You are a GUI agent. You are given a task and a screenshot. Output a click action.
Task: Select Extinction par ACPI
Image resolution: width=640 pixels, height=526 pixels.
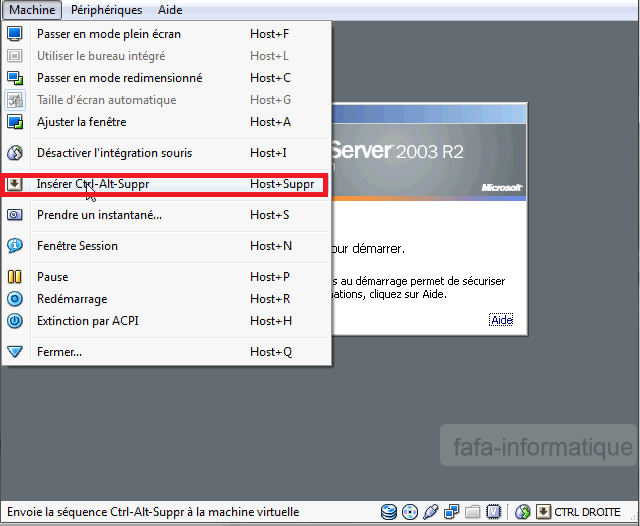click(x=167, y=321)
